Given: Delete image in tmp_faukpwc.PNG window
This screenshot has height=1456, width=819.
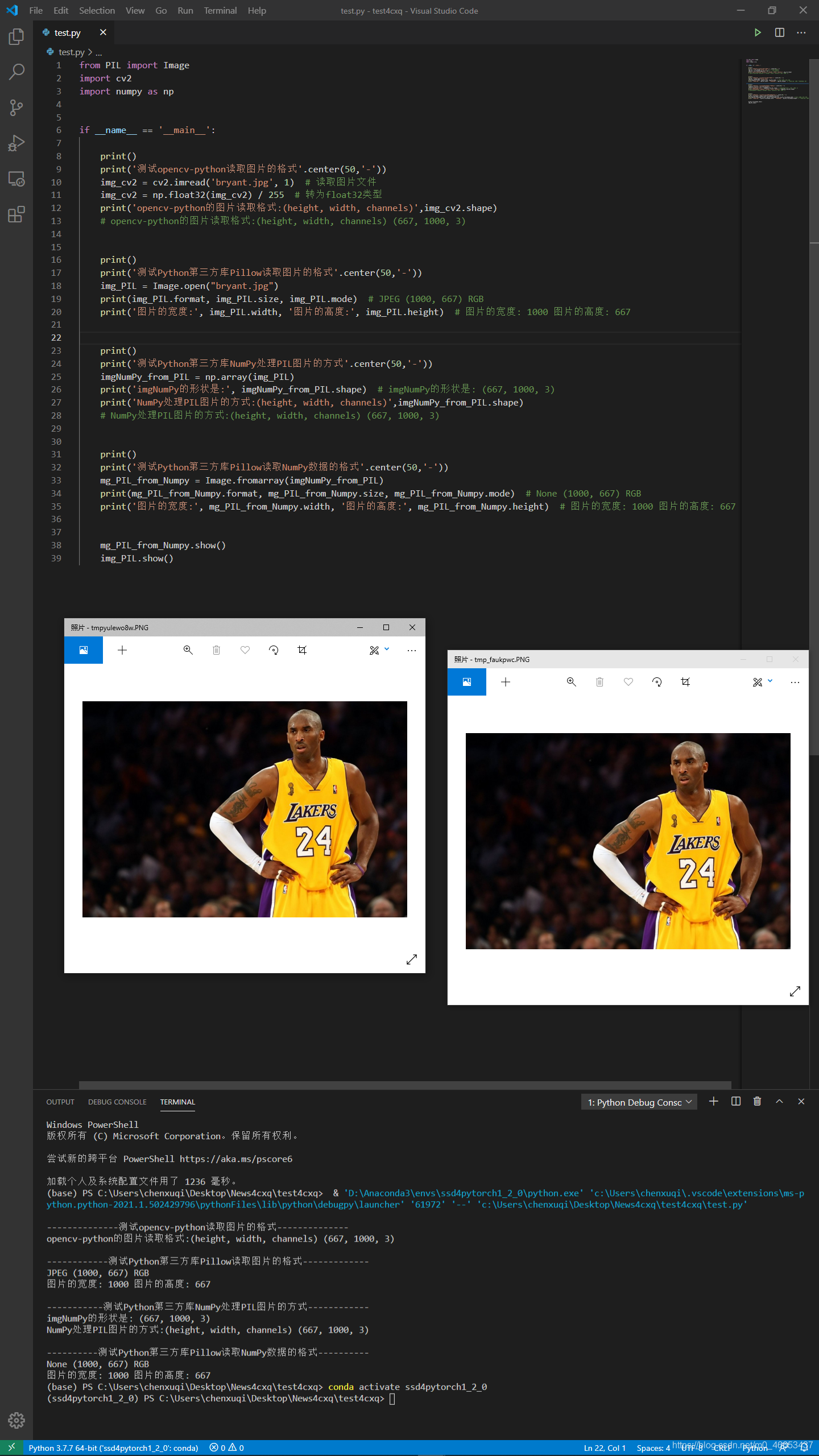Looking at the screenshot, I should point(599,682).
